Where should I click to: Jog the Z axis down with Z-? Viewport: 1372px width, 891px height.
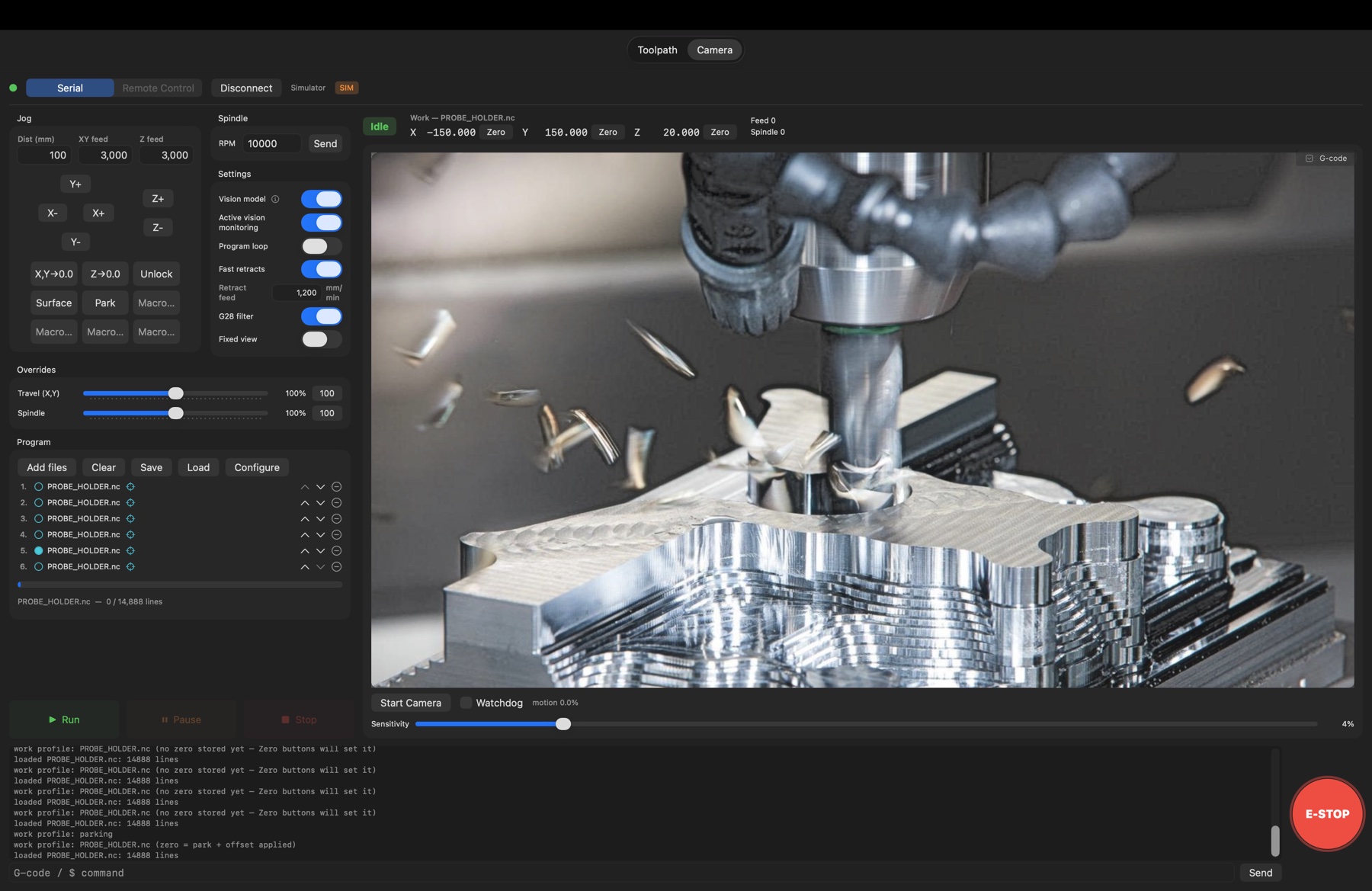(x=158, y=228)
